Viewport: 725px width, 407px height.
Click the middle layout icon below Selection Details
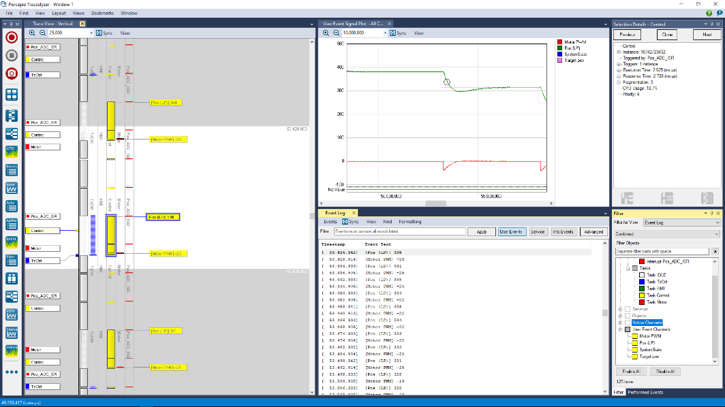point(667,198)
